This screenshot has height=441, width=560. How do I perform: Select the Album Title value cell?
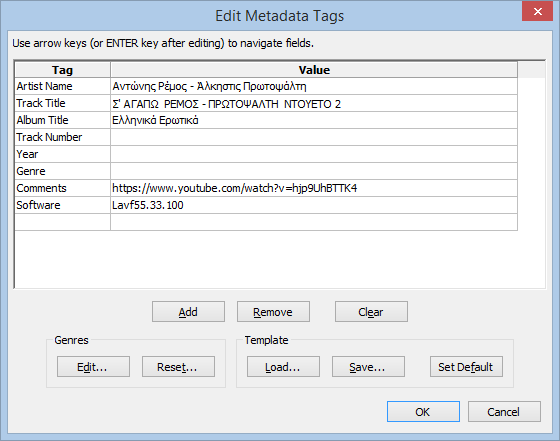coord(314,120)
